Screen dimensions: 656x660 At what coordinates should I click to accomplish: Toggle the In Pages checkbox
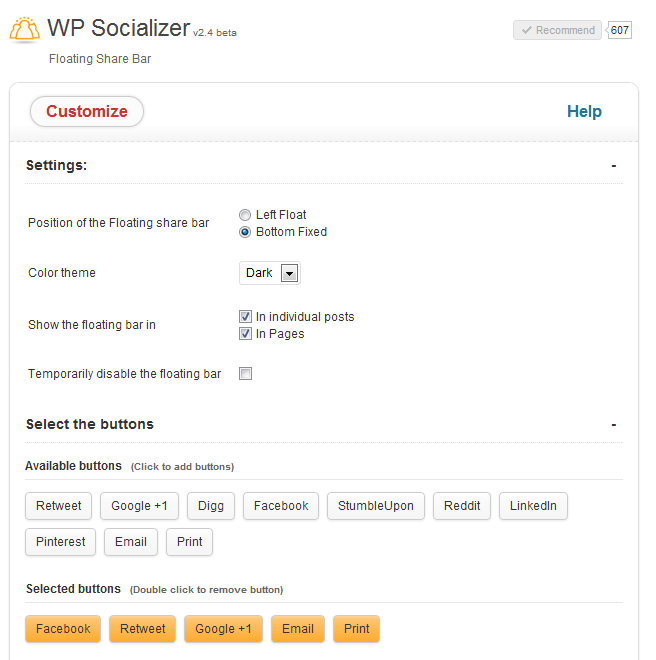(x=245, y=334)
